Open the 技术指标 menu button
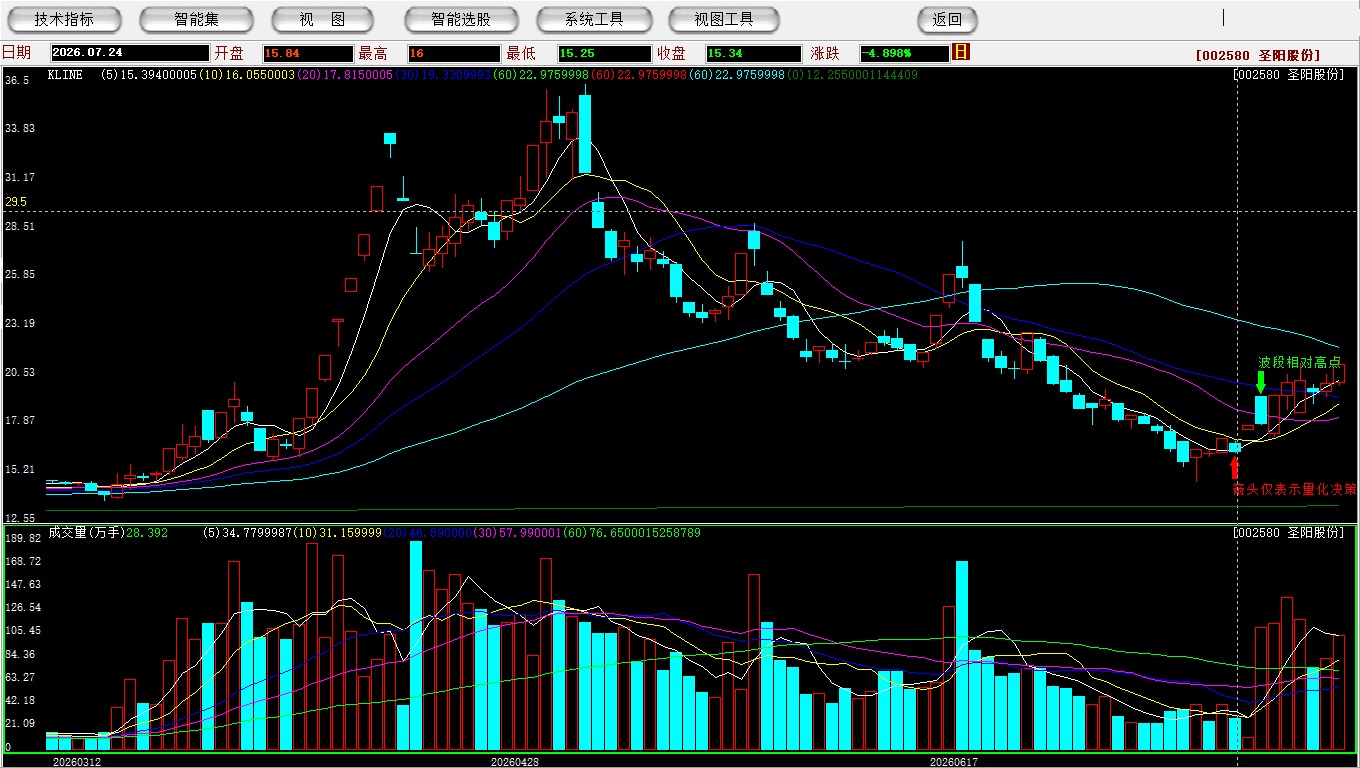Screen dimensions: 1360x768 64,20
